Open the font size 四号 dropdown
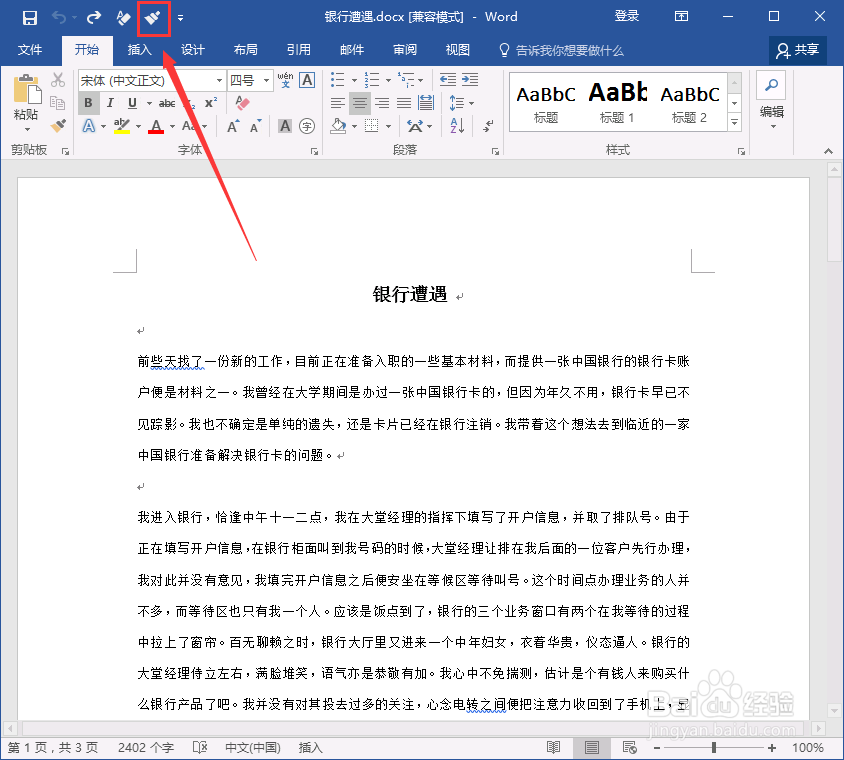The width and height of the screenshot is (844, 760). tap(266, 81)
